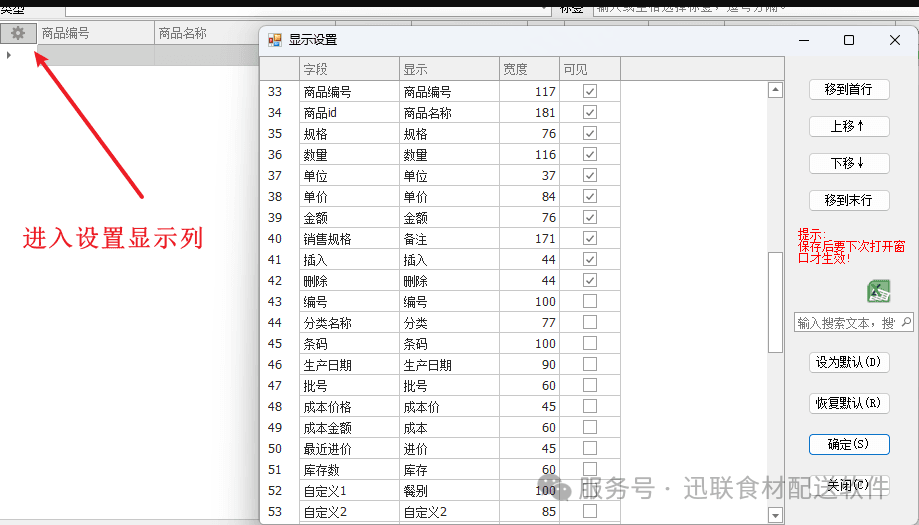Expand the row indicator triangle under gear
This screenshot has width=919, height=525.
pos(9,55)
